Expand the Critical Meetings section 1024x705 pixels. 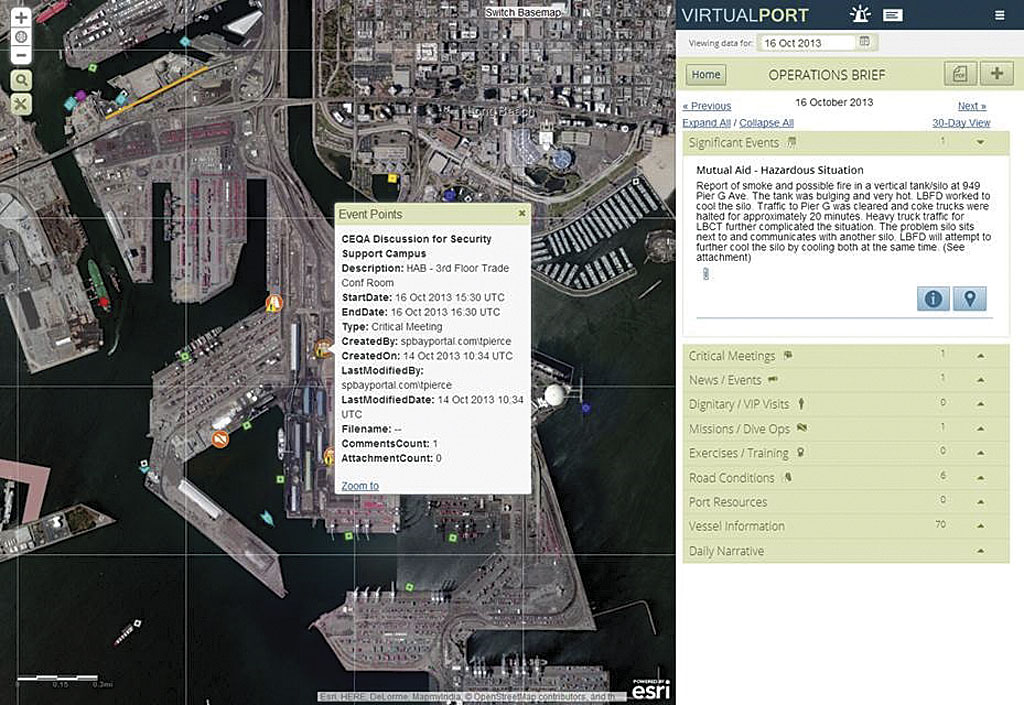point(980,356)
